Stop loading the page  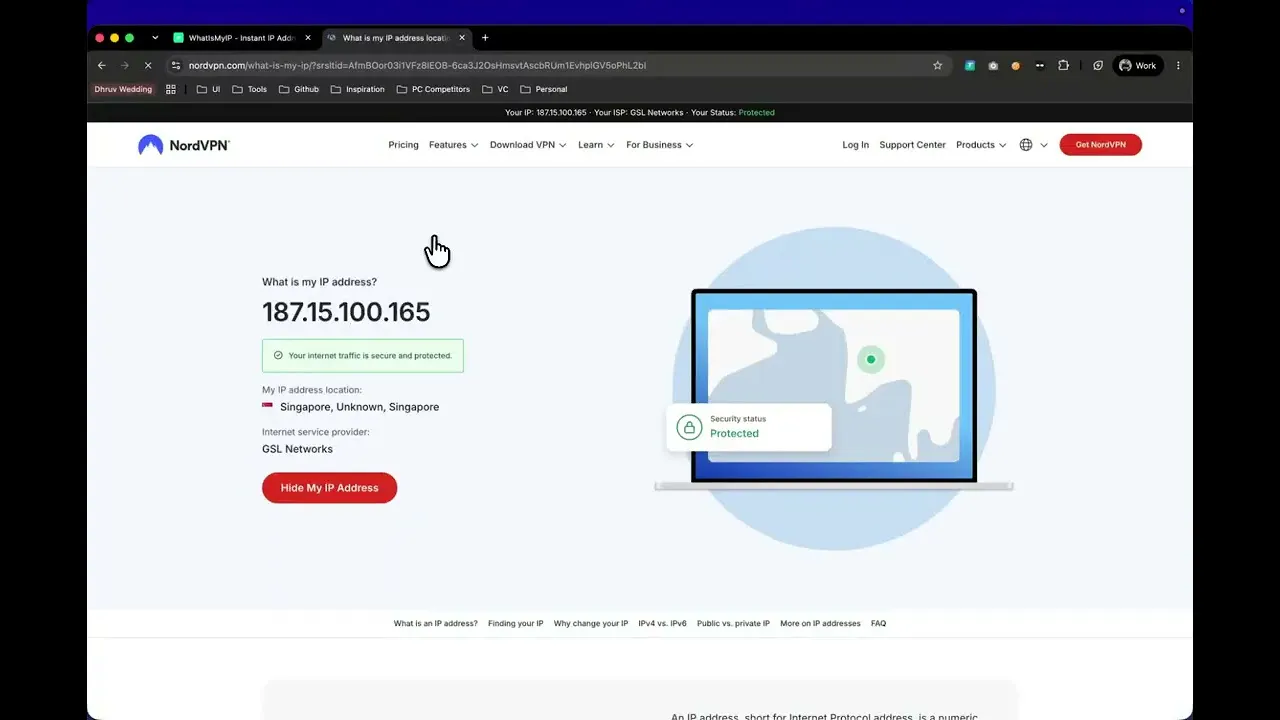147,66
